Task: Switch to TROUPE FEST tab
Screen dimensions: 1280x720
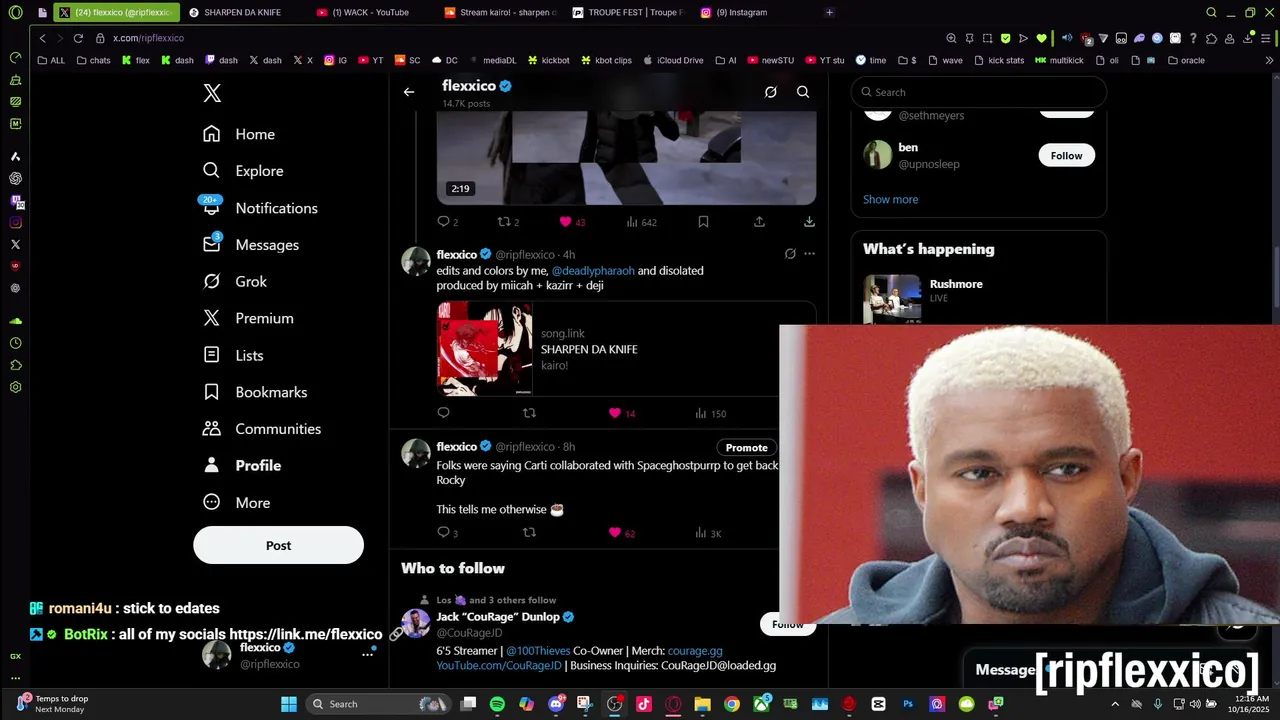Action: coord(629,12)
